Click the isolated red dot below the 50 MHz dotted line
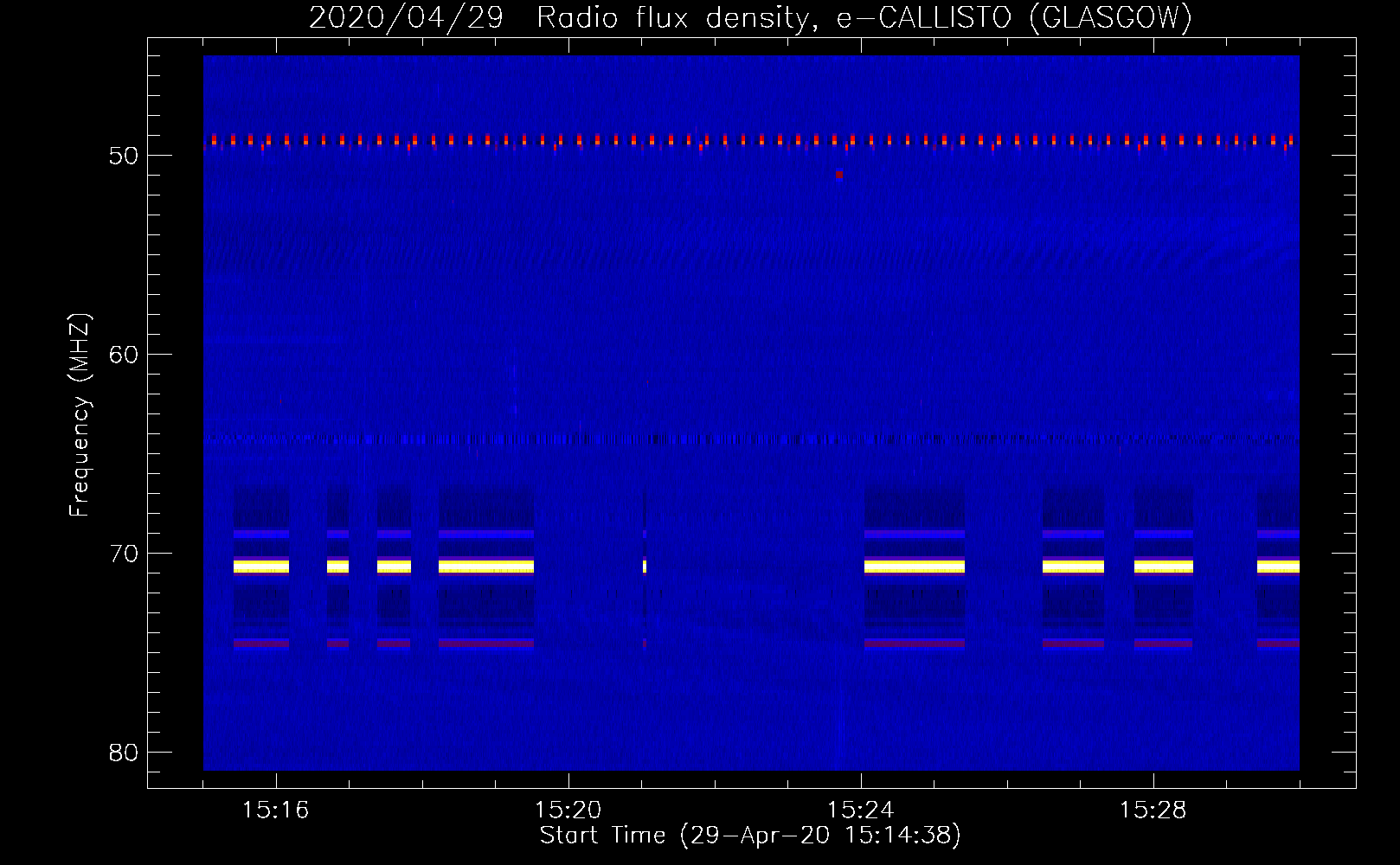The width and height of the screenshot is (1400, 865). click(x=838, y=175)
